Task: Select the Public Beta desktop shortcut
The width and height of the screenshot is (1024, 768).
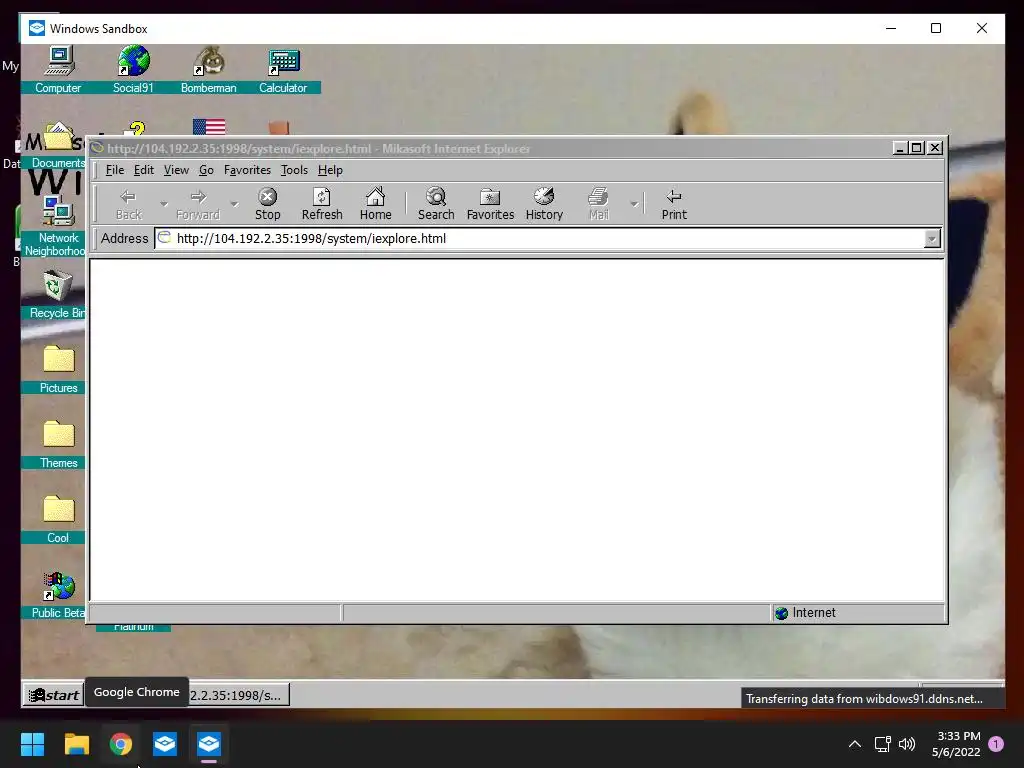Action: pos(58,594)
